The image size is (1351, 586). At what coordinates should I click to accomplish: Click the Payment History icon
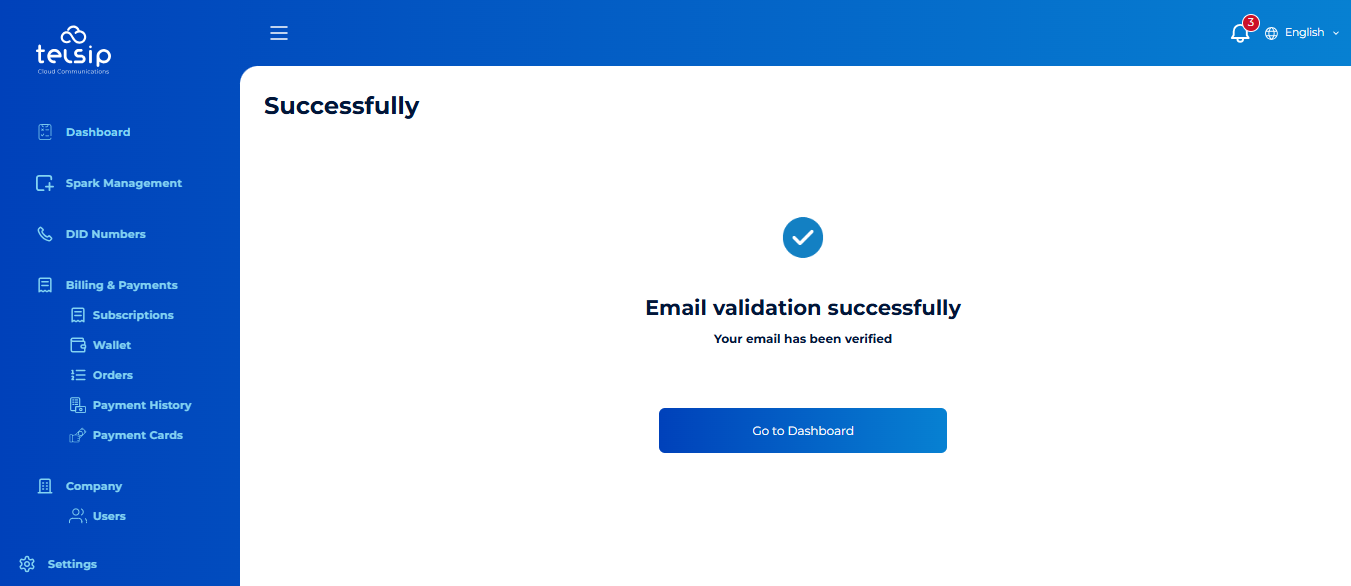coord(78,405)
